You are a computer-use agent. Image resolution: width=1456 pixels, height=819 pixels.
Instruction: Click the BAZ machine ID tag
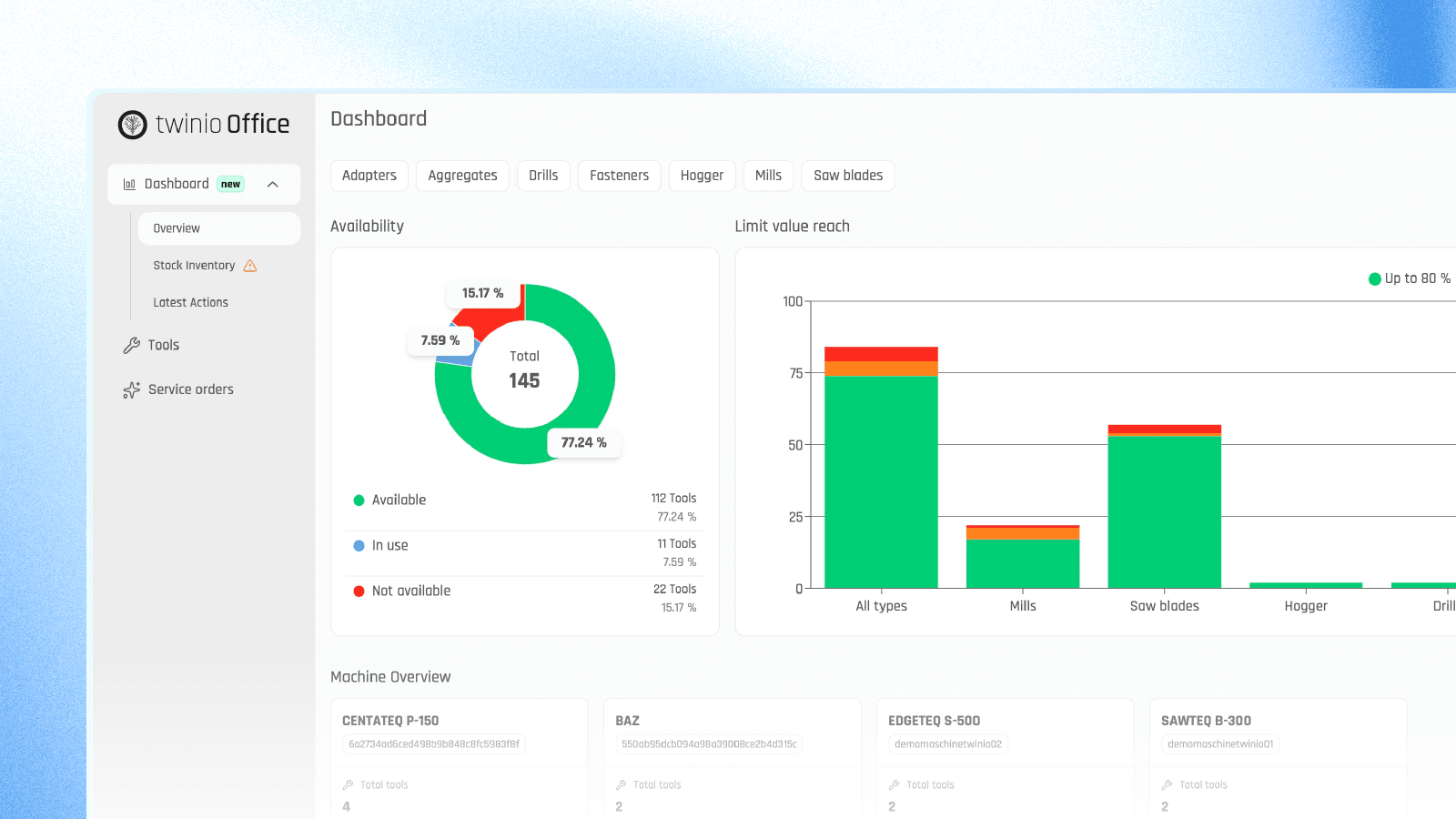pos(709,744)
